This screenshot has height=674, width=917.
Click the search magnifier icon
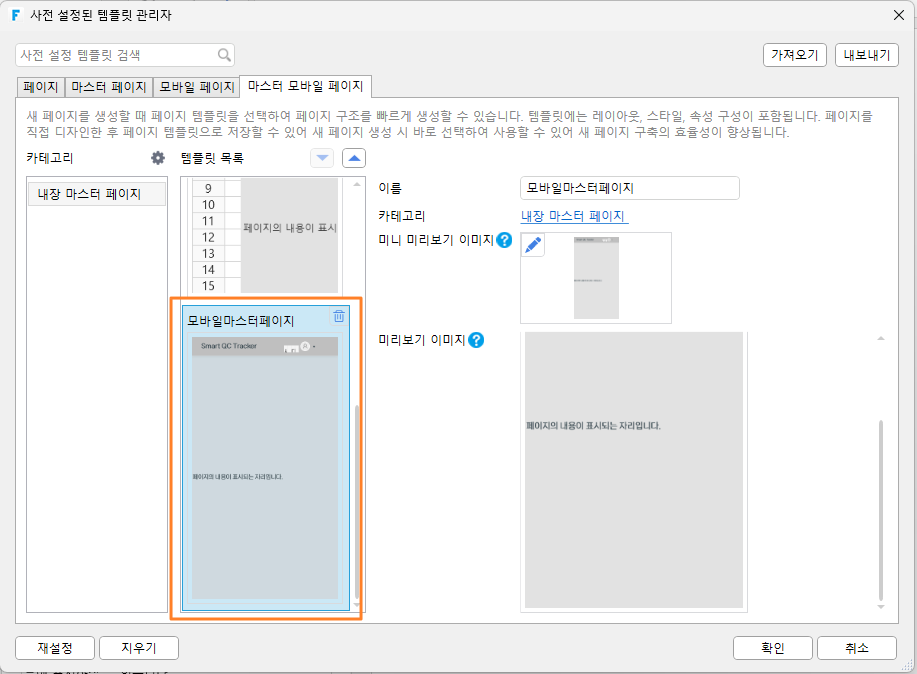[x=224, y=55]
